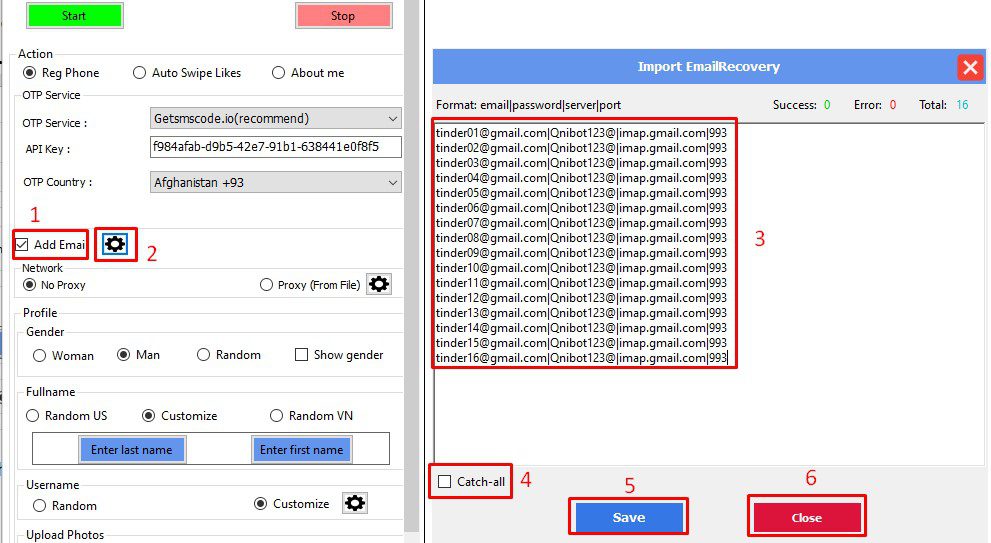Viewport: 991px width, 543px height.
Task: Close Import EmailRecovery with red X
Action: 970,66
